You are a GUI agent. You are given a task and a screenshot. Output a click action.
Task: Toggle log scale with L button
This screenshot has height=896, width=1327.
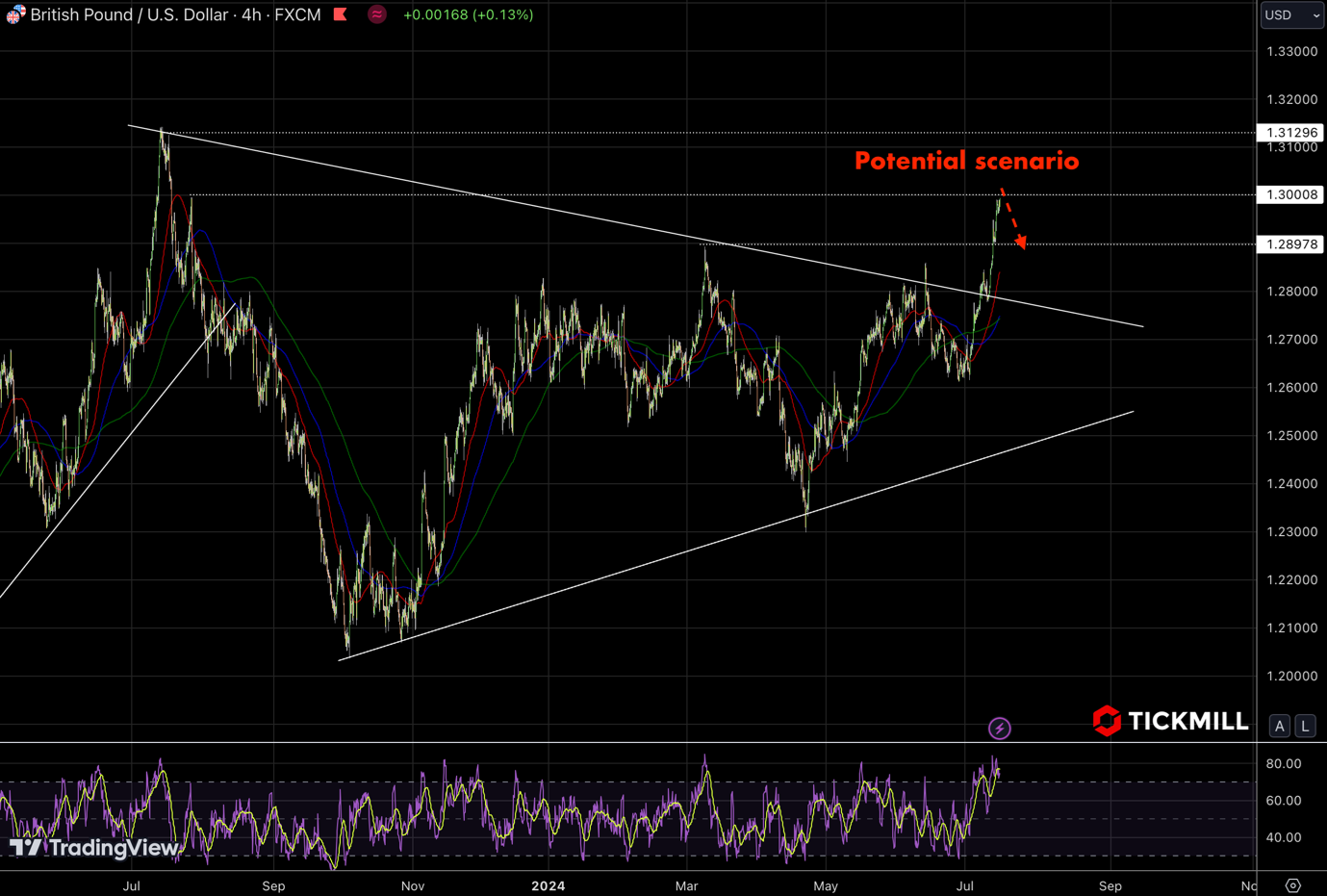1305,727
